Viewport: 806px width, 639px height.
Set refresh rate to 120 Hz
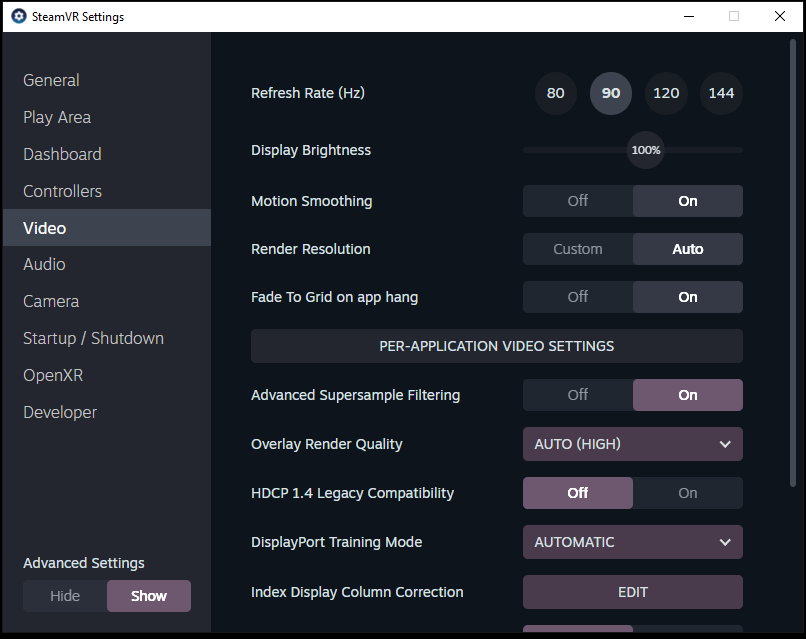pos(666,93)
